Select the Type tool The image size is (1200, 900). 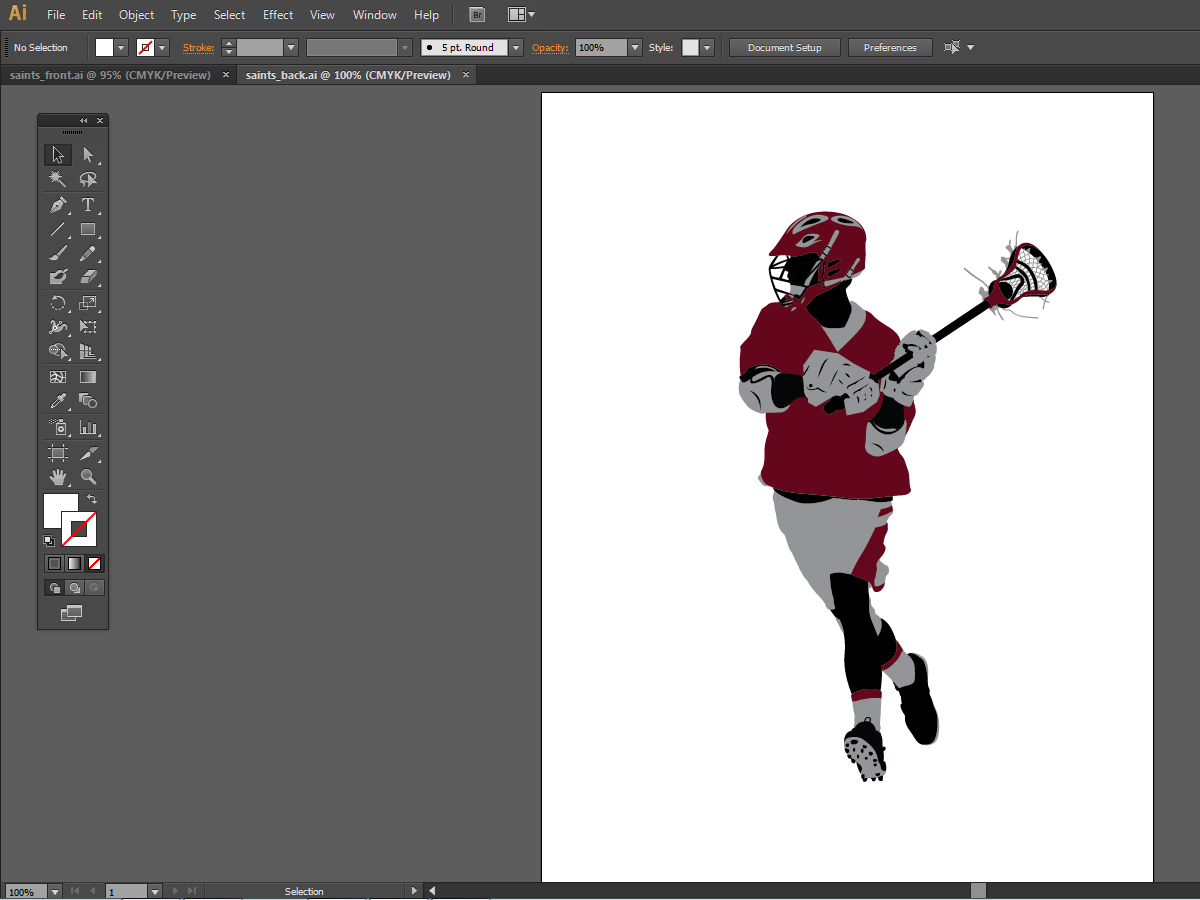point(88,205)
